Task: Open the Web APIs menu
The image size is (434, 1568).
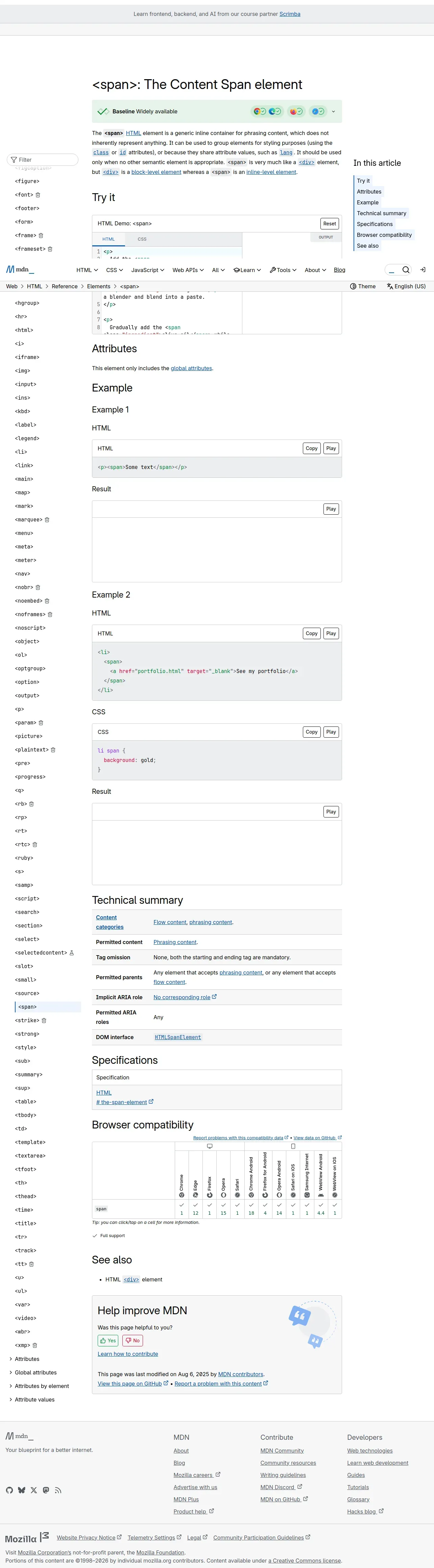Action: click(x=188, y=270)
